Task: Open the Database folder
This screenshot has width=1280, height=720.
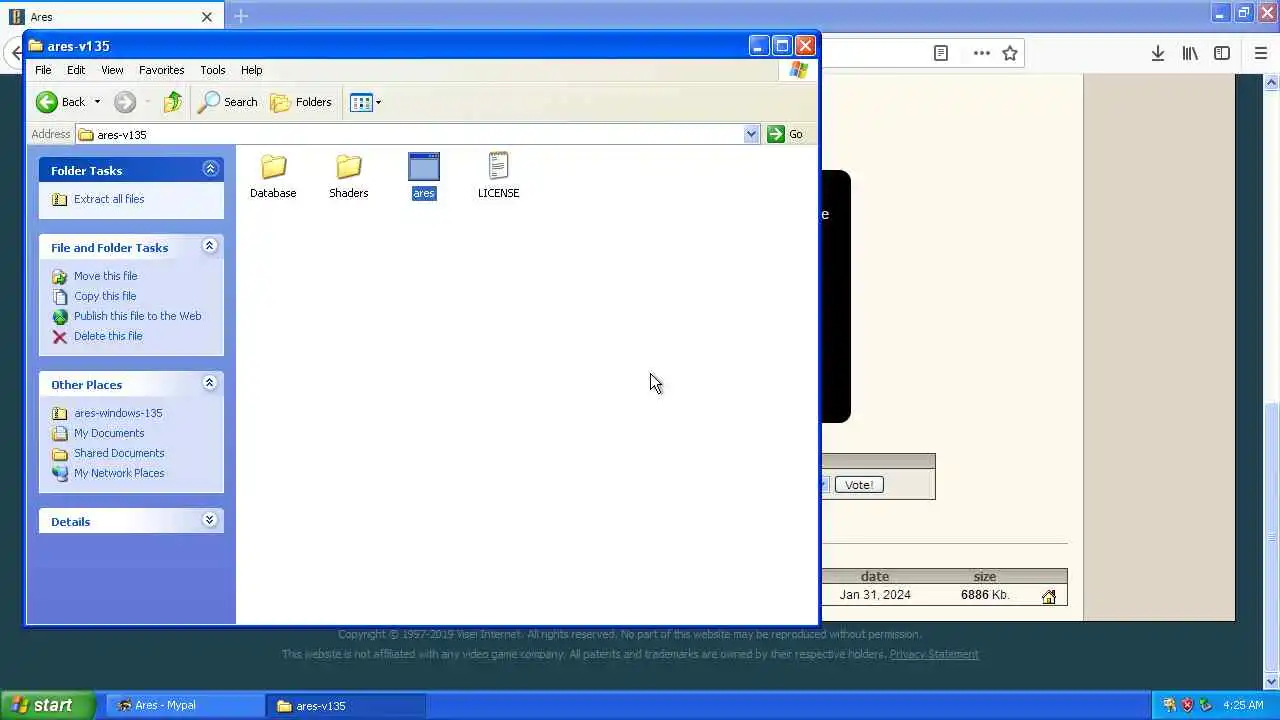Action: (273, 176)
